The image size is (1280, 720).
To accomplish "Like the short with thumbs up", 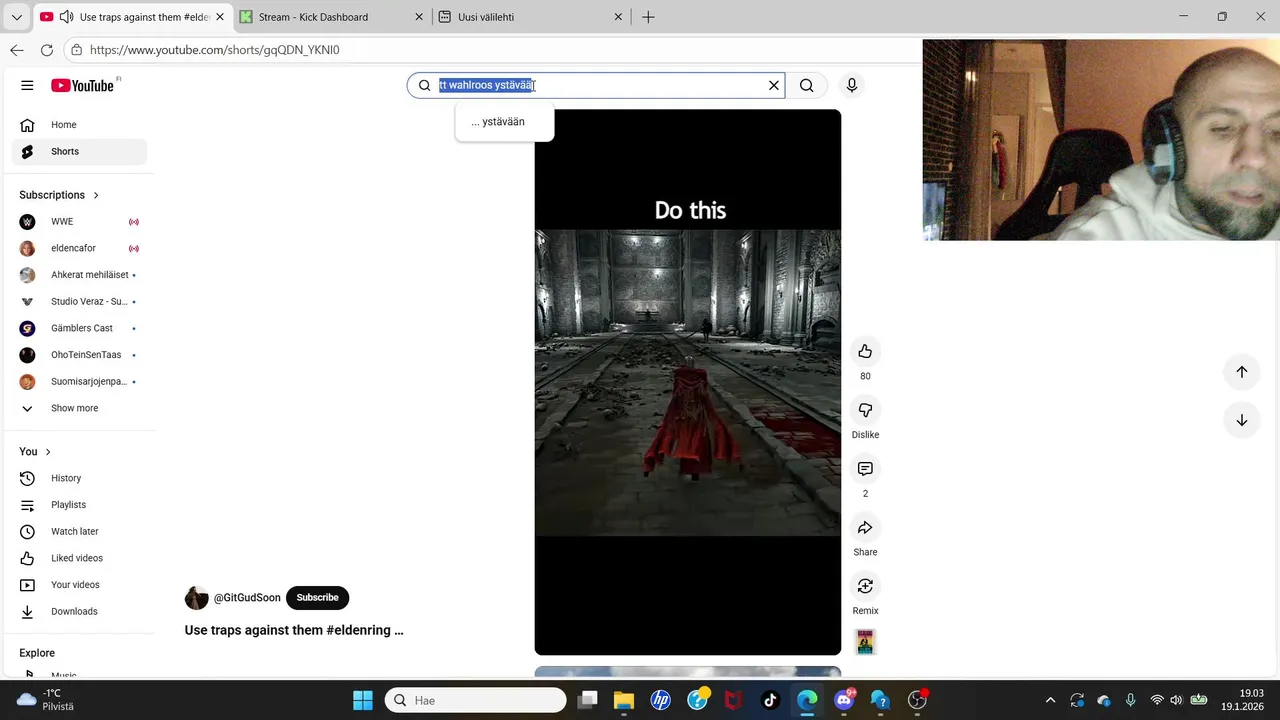I will click(x=865, y=351).
